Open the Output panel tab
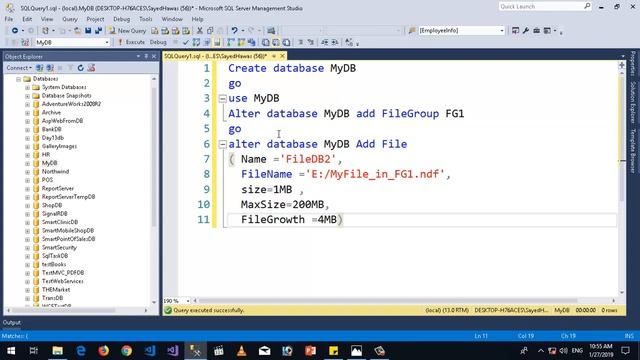This screenshot has height=360, width=640. click(11, 322)
